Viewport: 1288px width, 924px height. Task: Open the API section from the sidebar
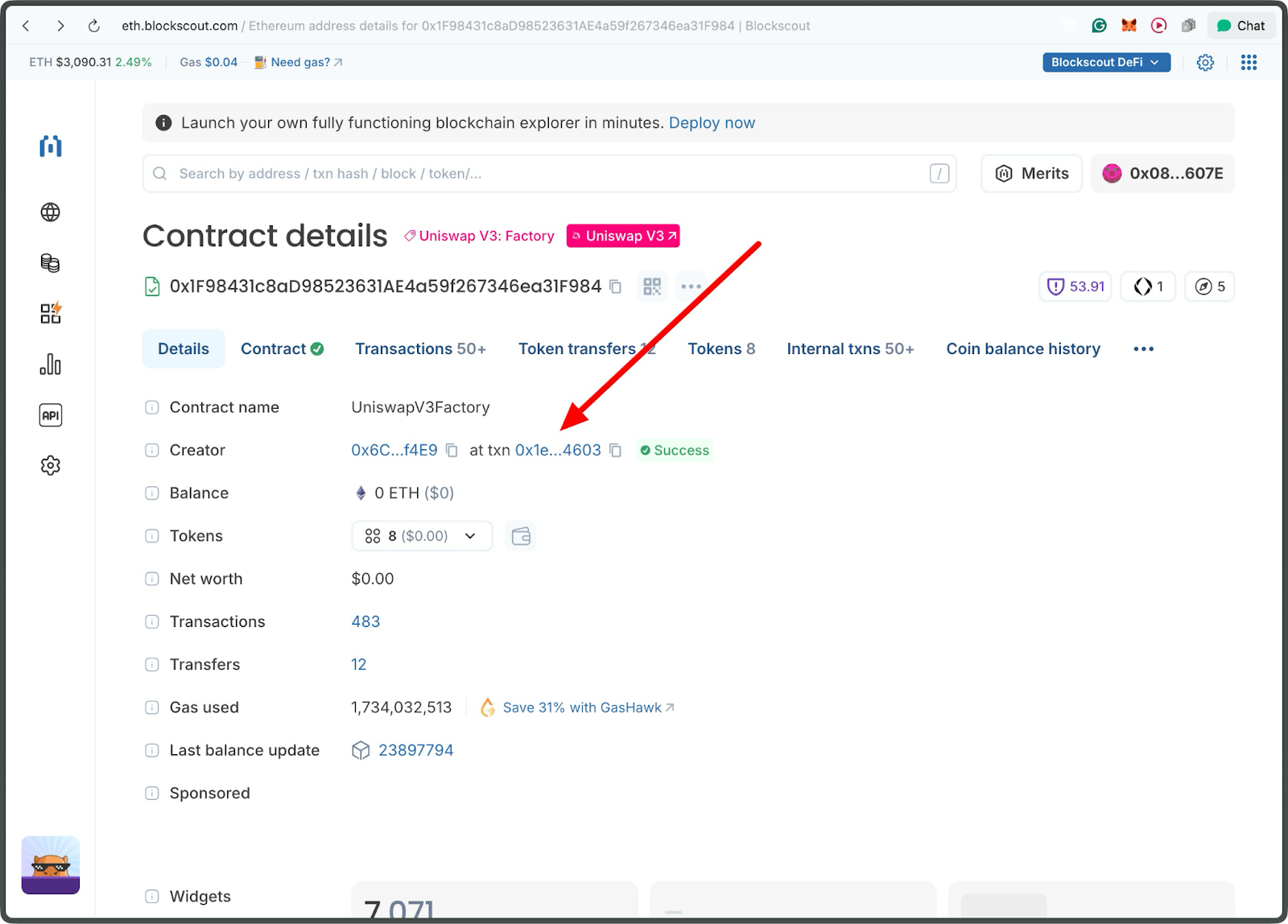click(50, 415)
